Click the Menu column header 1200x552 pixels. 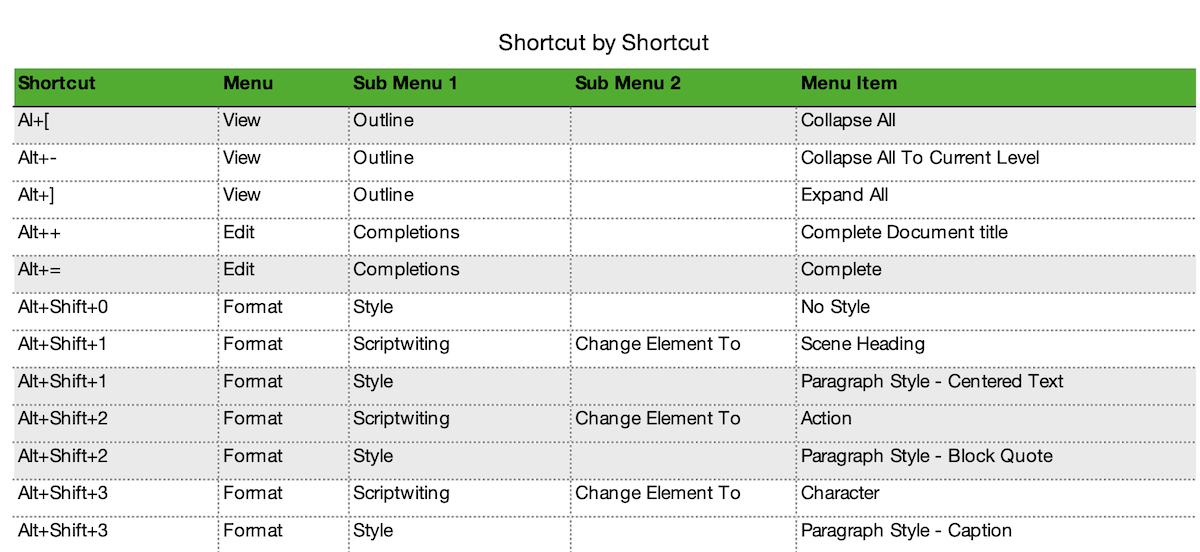pos(283,84)
